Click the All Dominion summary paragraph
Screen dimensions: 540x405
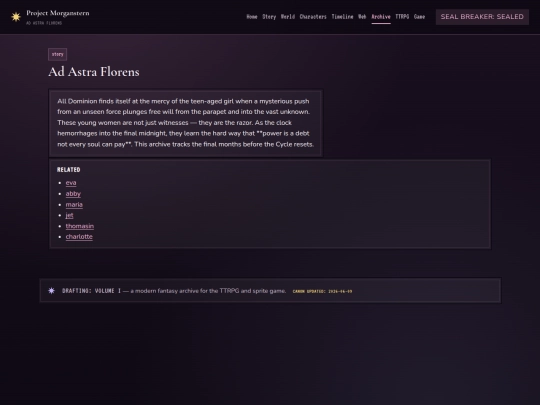[185, 123]
